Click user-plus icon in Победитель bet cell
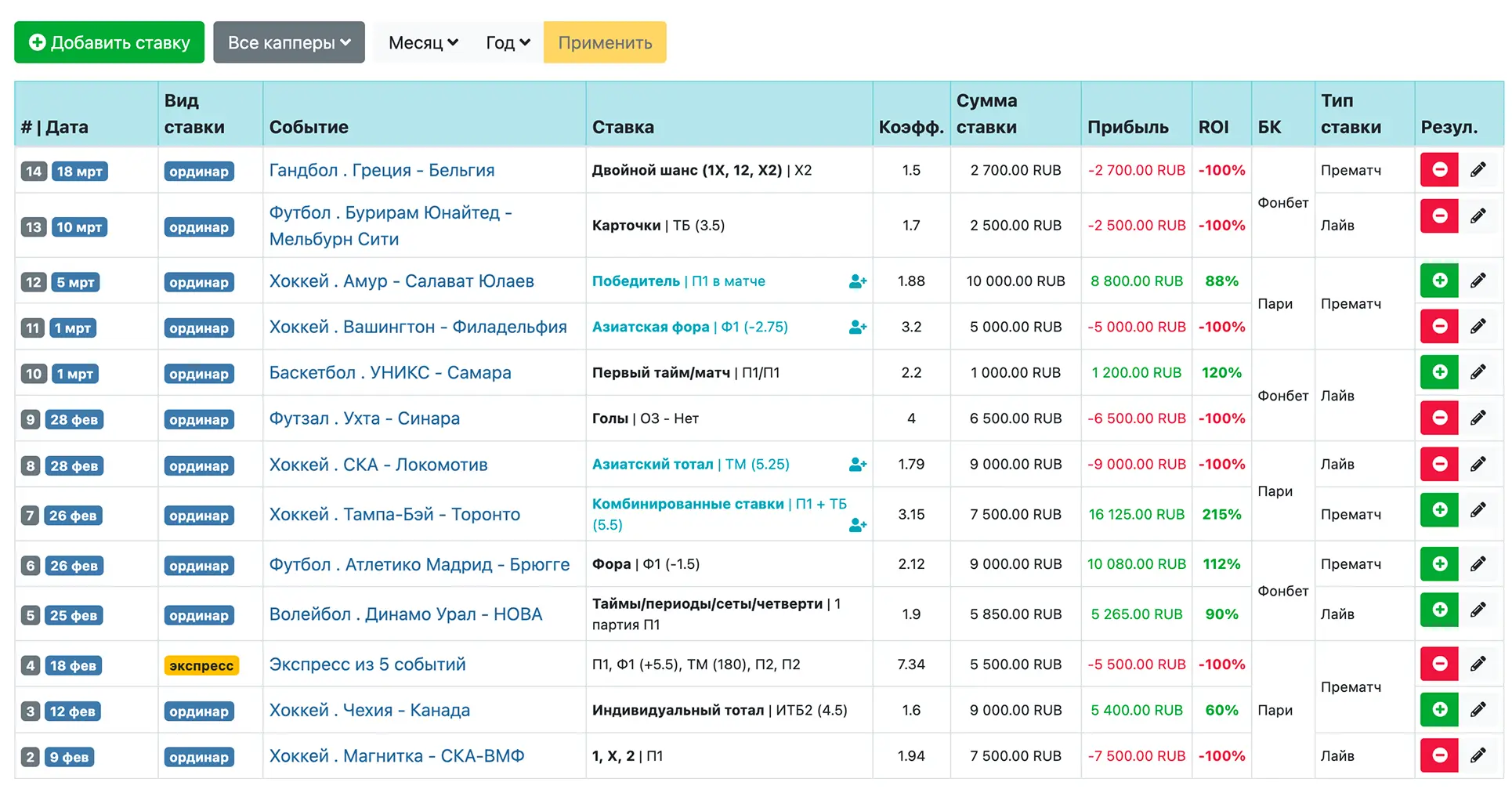The height and width of the screenshot is (793, 1512). 857,281
